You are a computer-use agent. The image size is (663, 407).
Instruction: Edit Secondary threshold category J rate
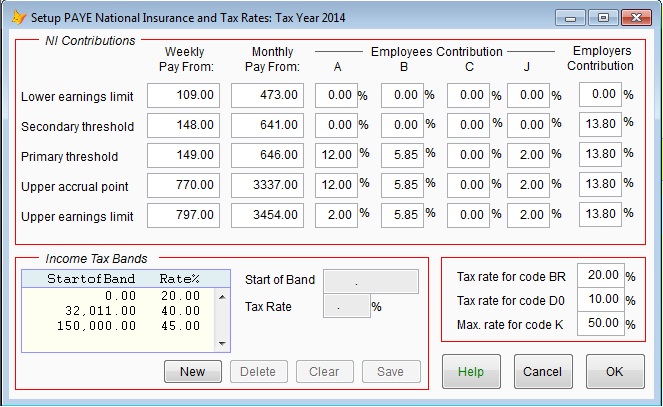coord(528,125)
